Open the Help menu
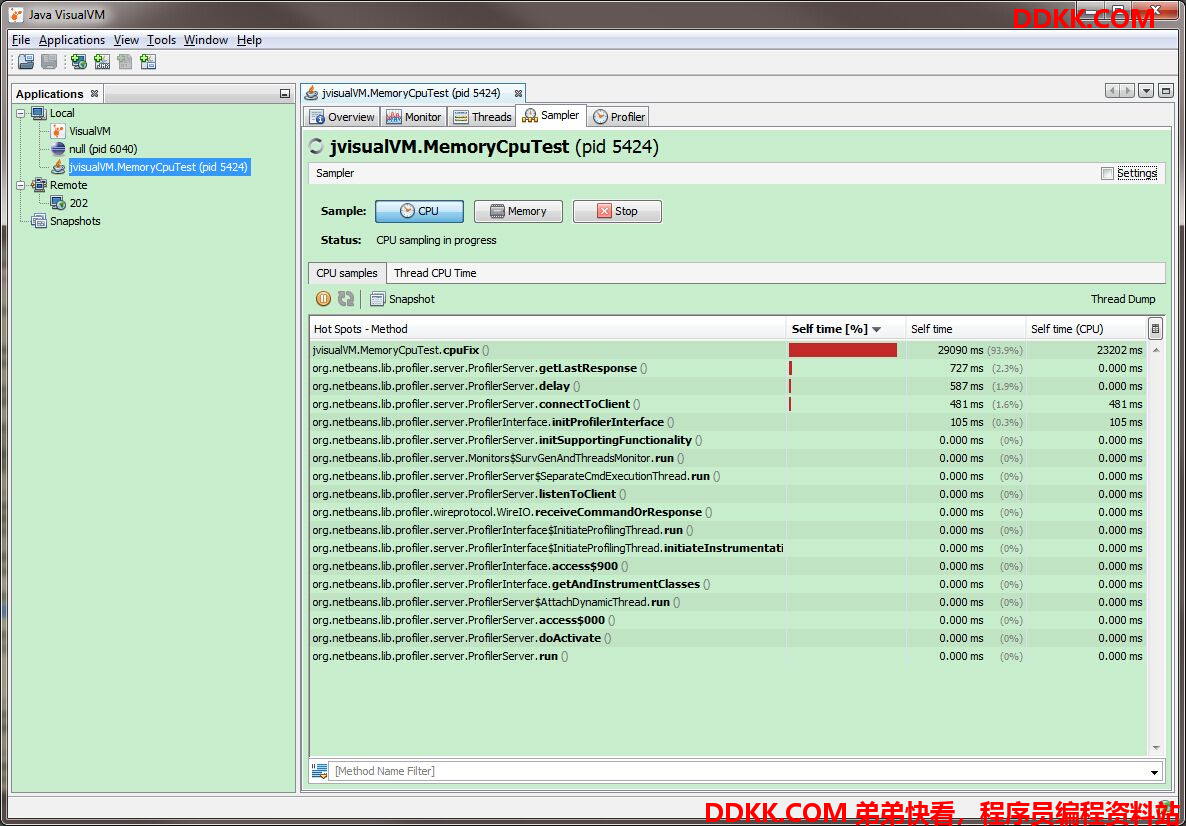 point(249,40)
